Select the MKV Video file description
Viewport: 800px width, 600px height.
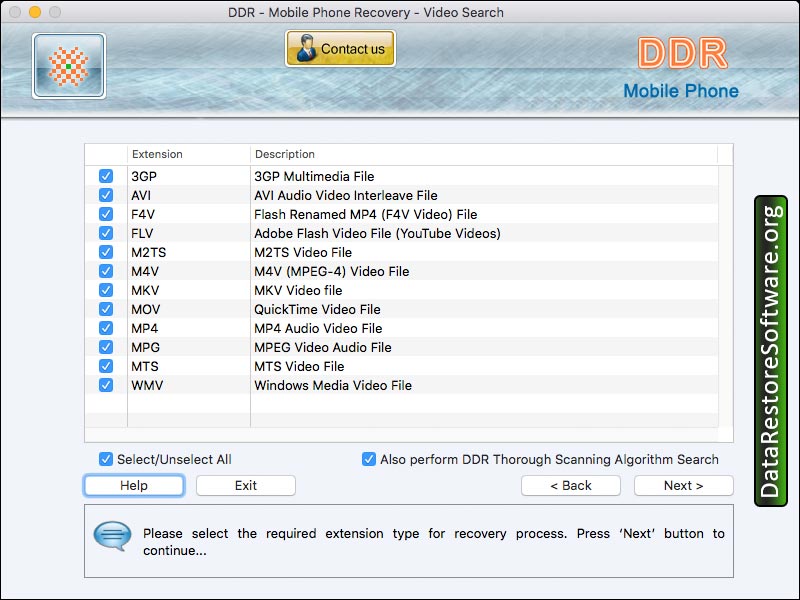click(298, 290)
